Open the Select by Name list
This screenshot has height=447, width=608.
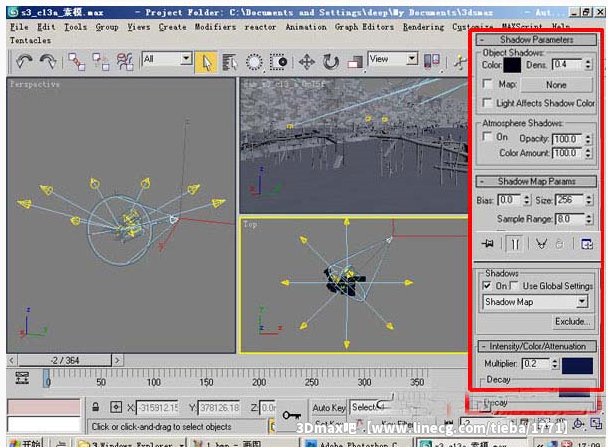[230, 62]
